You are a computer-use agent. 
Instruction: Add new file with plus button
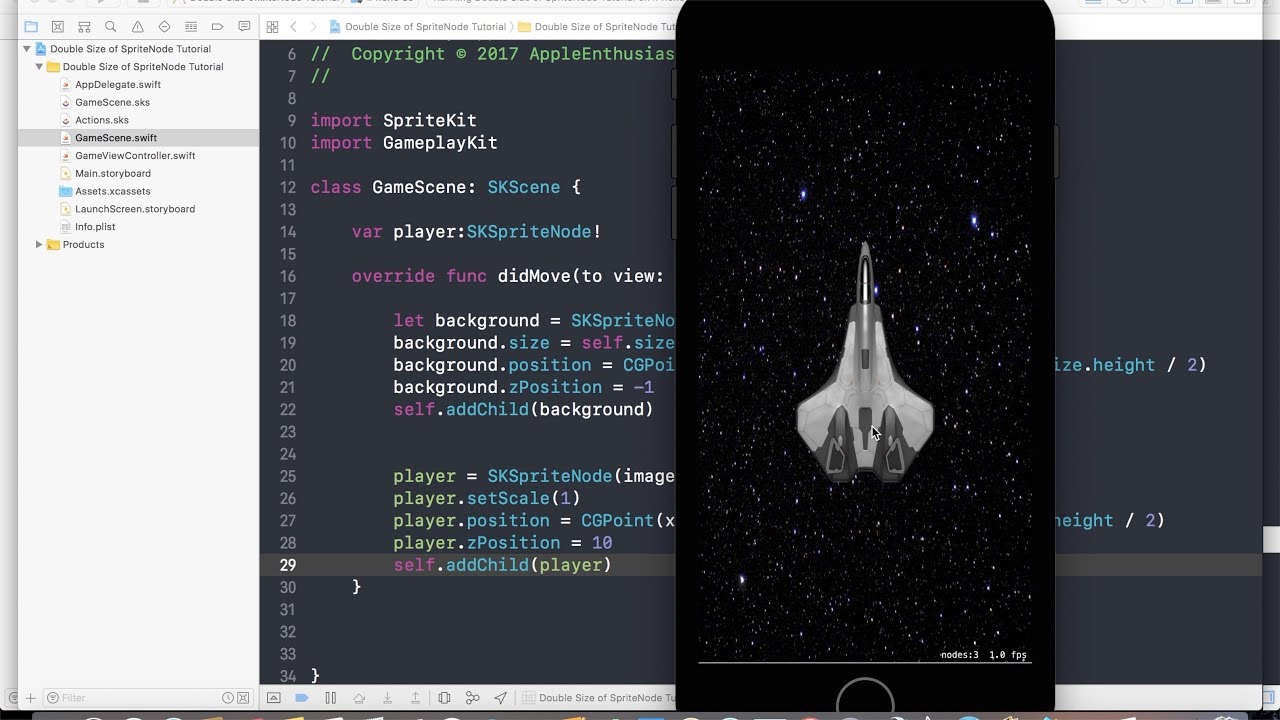(x=30, y=698)
